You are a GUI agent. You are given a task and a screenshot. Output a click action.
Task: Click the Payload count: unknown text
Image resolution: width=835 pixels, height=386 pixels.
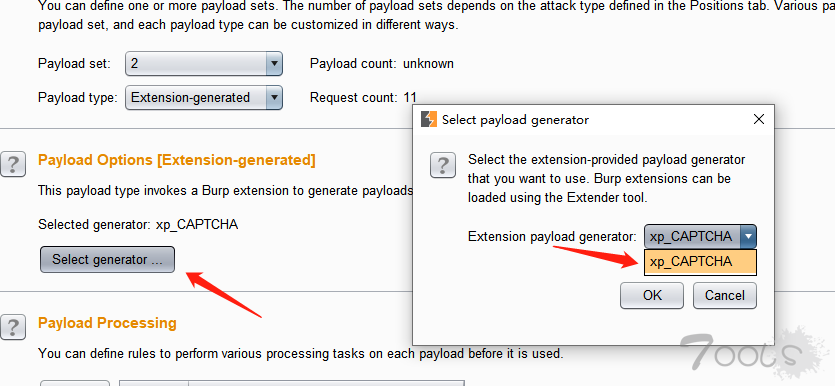(382, 64)
